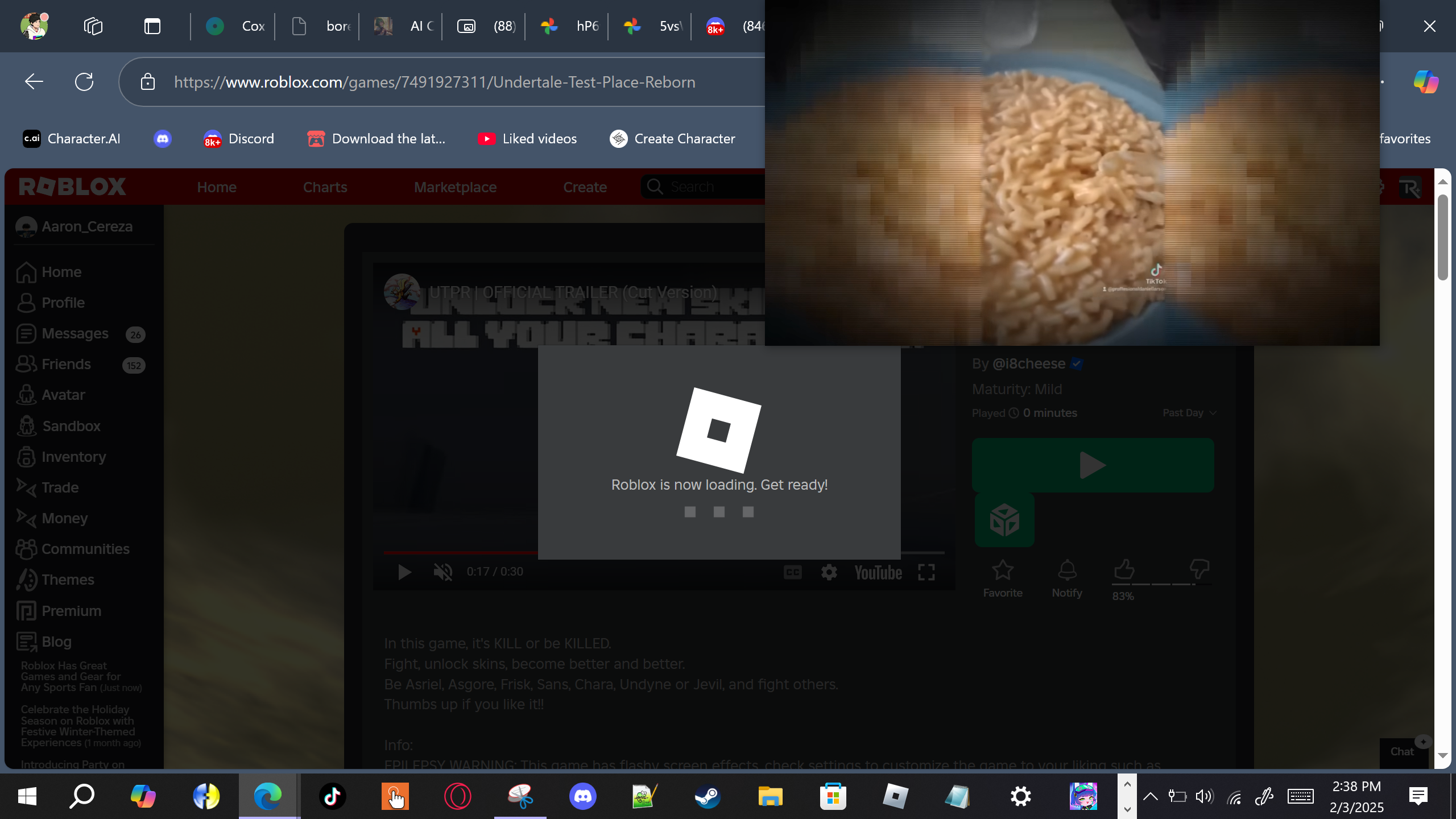Image resolution: width=1456 pixels, height=819 pixels.
Task: Open Communities in the left sidebar
Action: [x=73, y=549]
